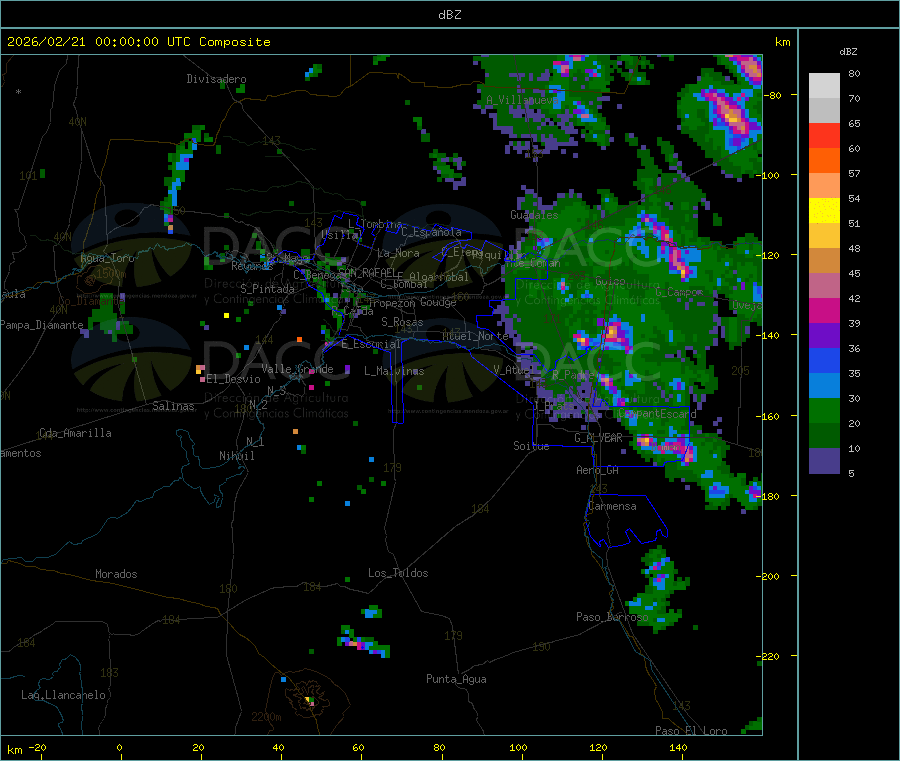The width and height of the screenshot is (900, 761).
Task: Click the Punta_Agua location label
Action: coord(456,680)
